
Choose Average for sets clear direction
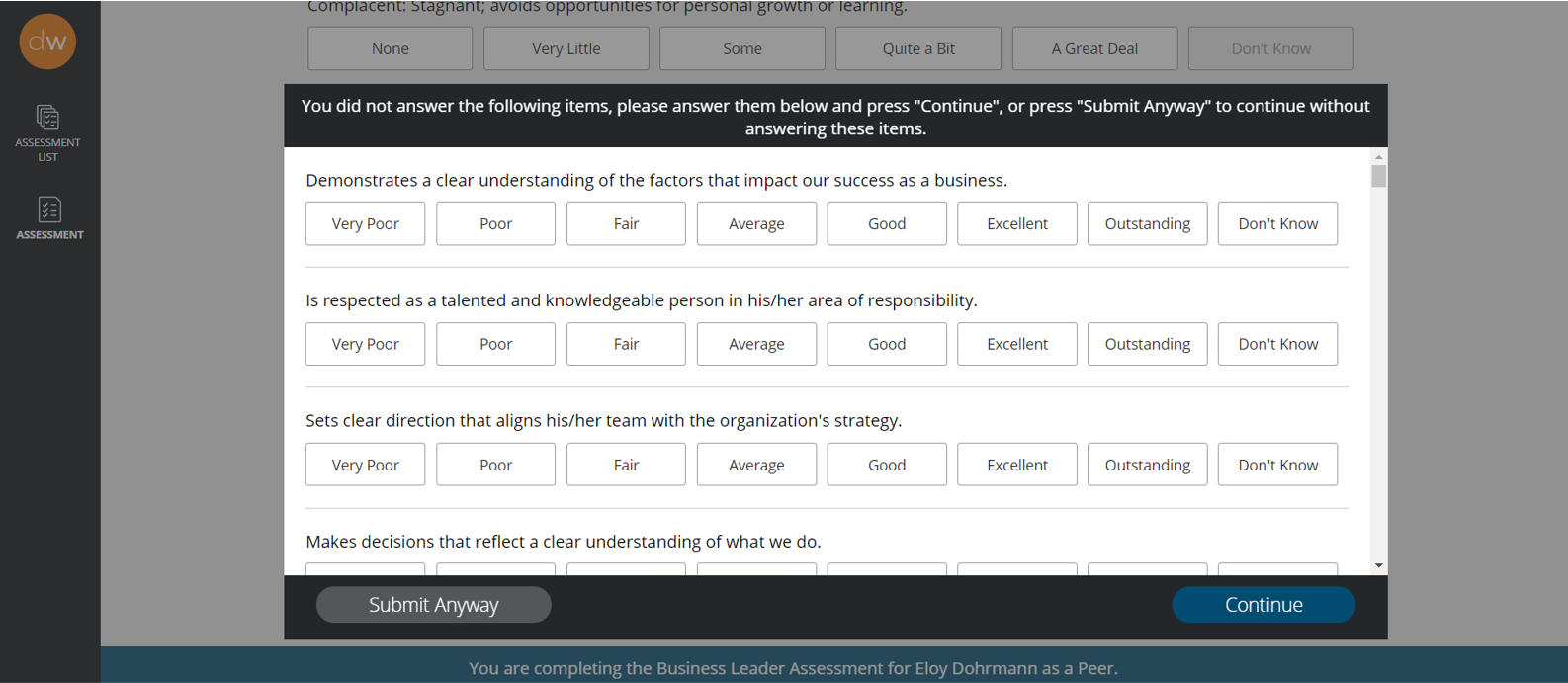tap(756, 465)
